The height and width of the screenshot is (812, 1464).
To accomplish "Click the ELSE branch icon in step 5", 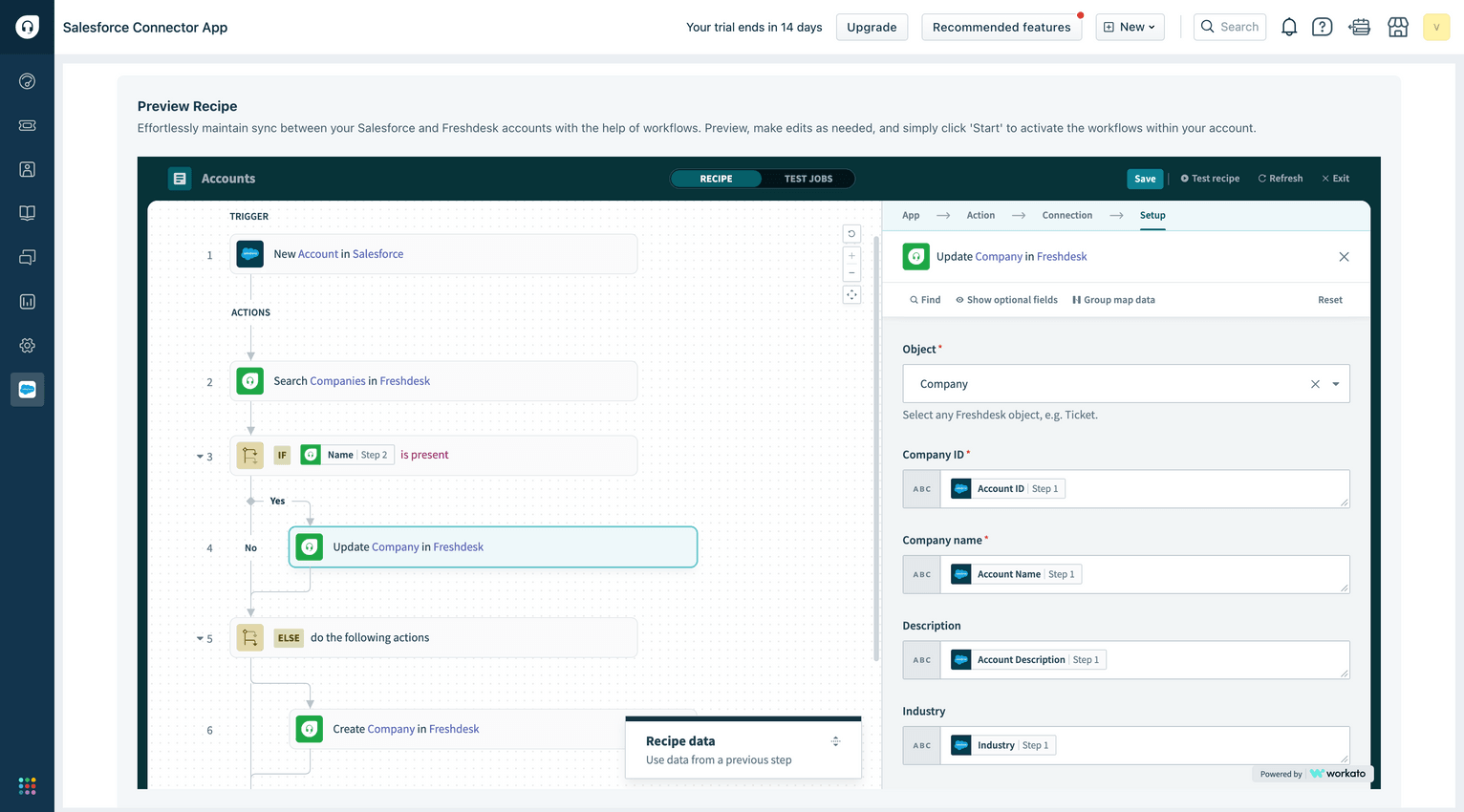I will pos(250,638).
